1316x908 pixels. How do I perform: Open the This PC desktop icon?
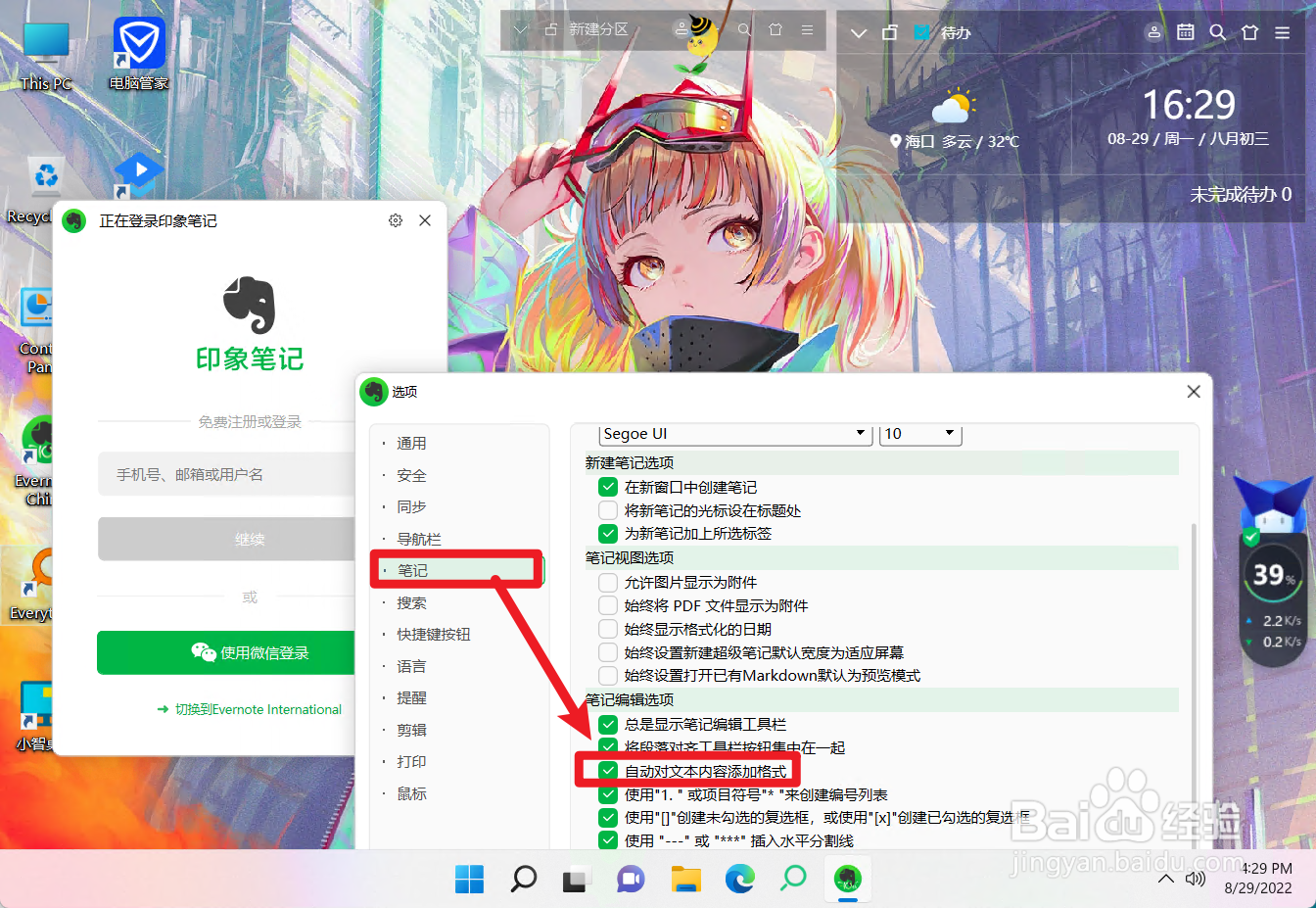point(46,55)
